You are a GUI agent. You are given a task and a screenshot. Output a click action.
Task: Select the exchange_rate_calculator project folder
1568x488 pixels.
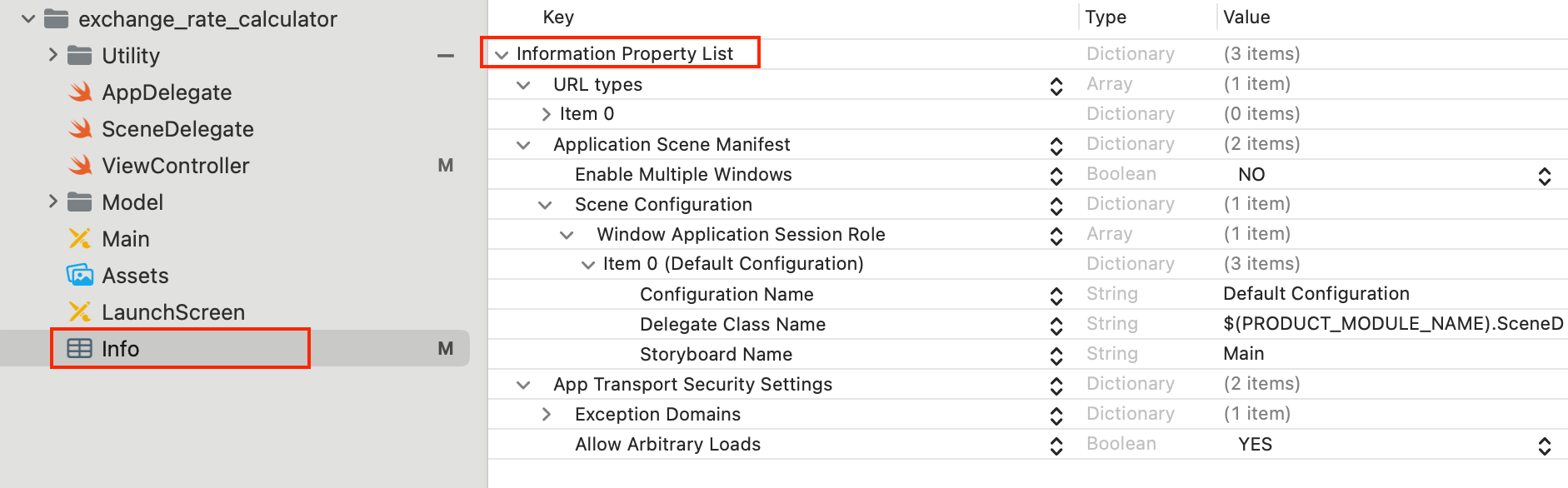click(x=208, y=18)
